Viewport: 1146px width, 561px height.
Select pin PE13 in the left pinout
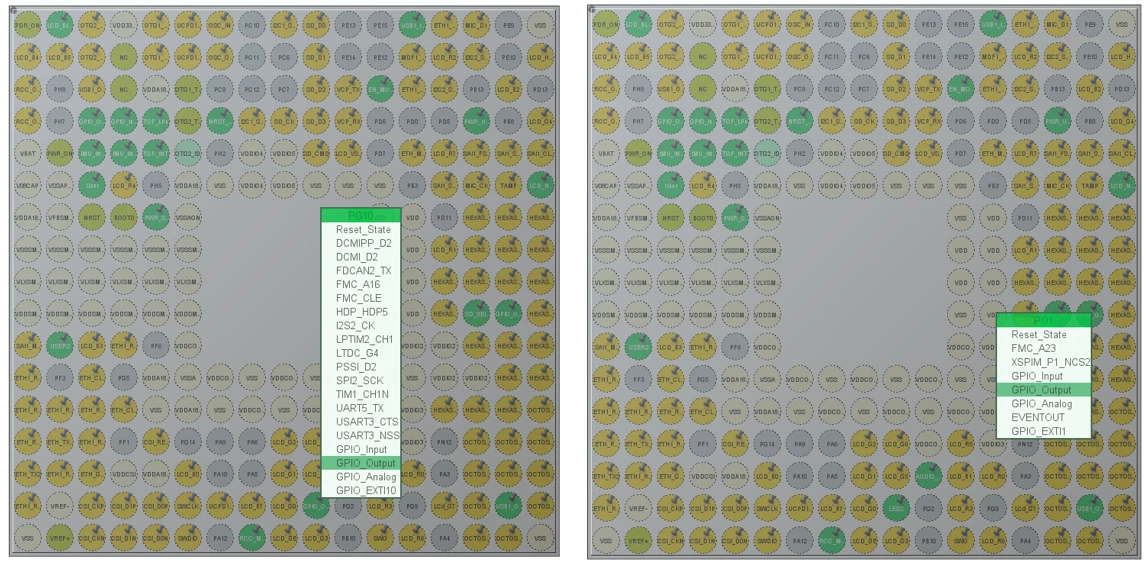(349, 25)
